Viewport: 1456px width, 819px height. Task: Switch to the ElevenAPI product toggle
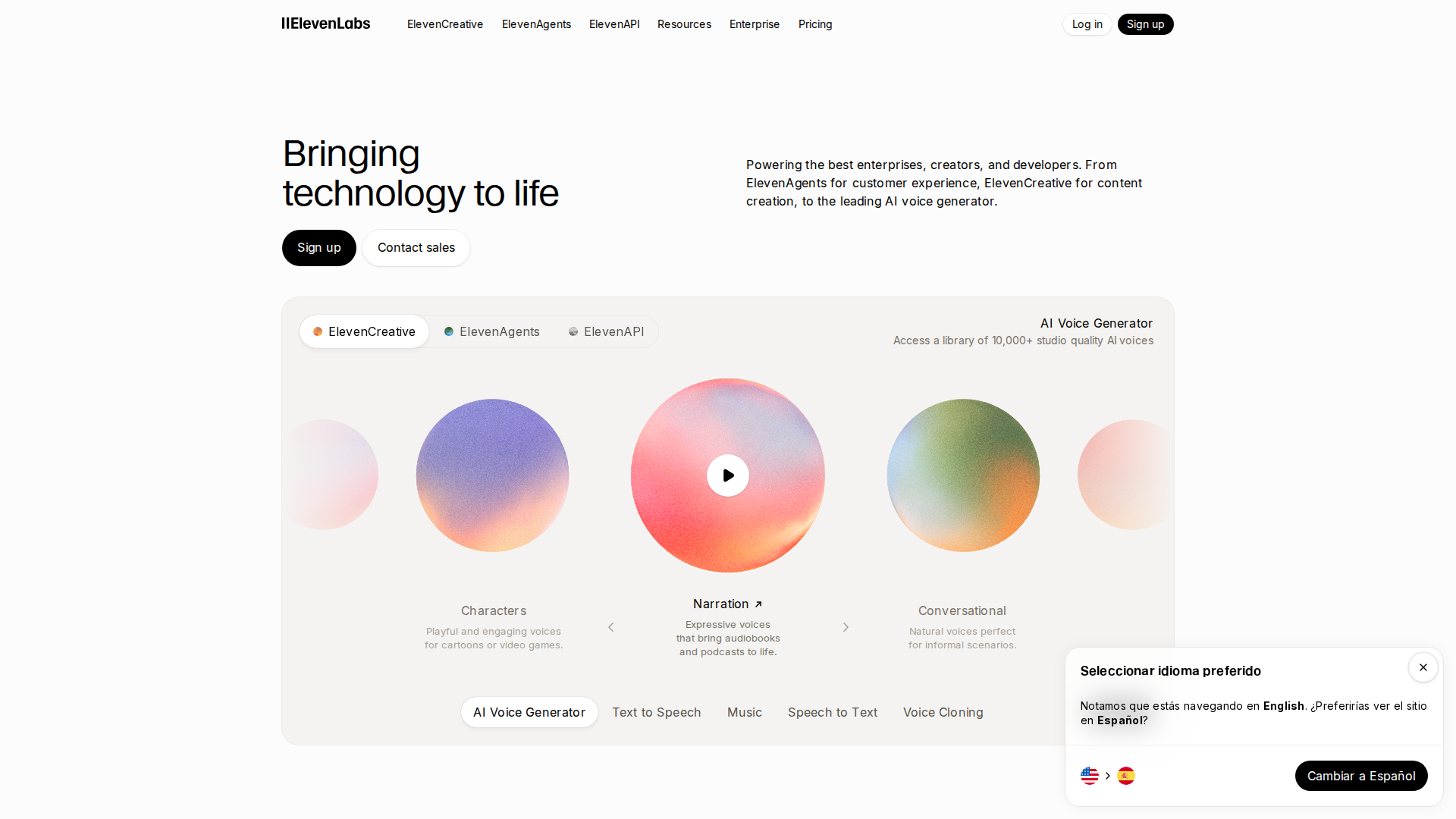click(x=607, y=331)
